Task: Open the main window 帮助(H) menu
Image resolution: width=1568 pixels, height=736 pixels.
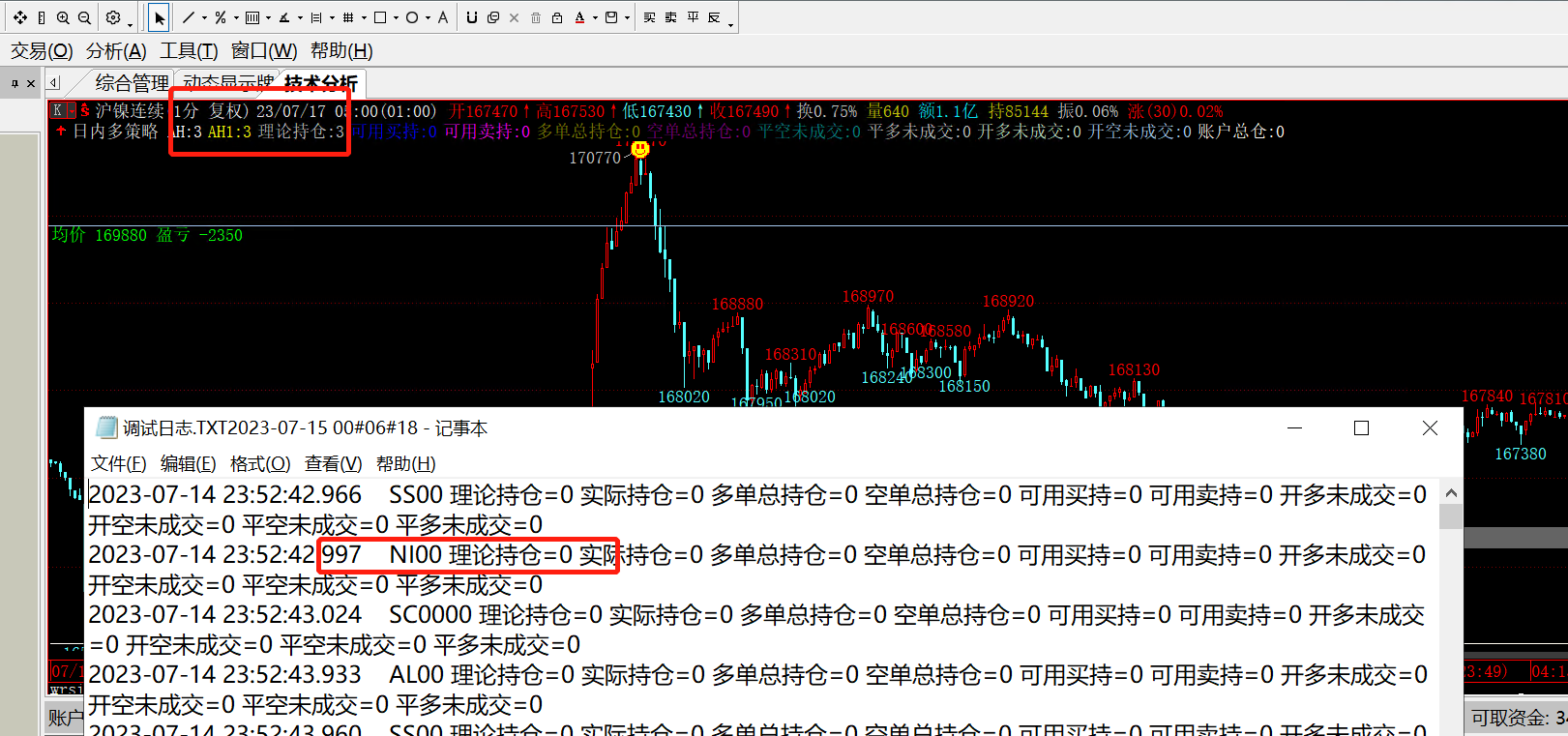Action: click(341, 50)
